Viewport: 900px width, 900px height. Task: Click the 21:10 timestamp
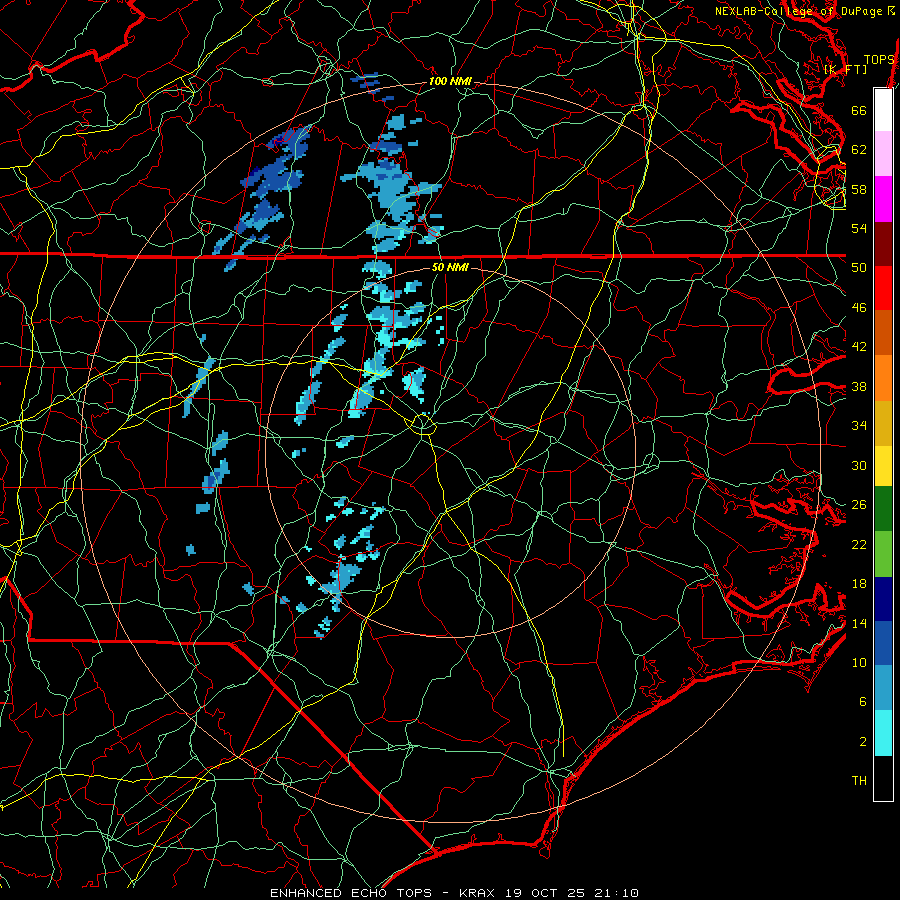615,893
